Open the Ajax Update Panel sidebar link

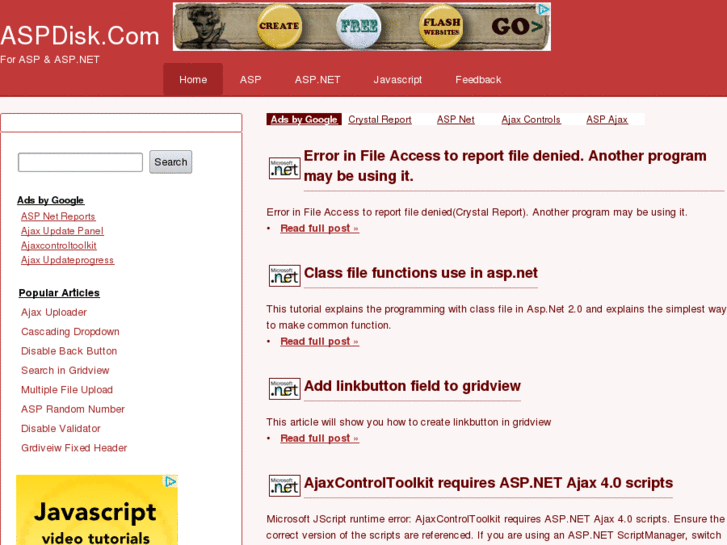tap(62, 231)
